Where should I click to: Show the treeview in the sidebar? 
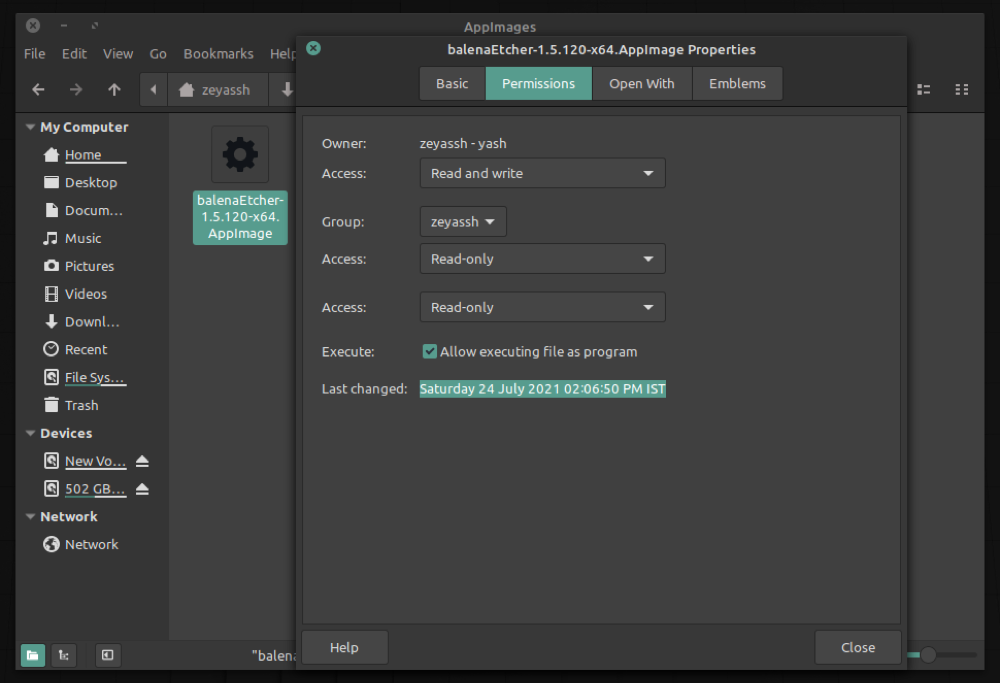[62, 655]
